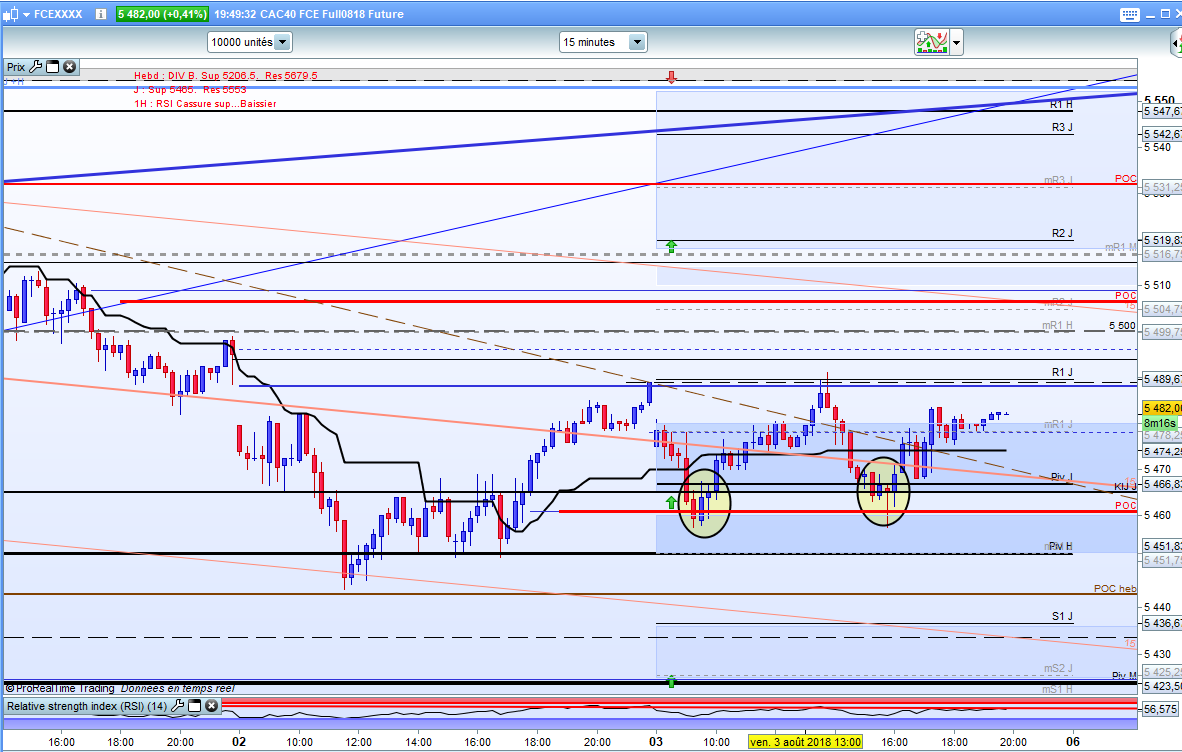The height and width of the screenshot is (752, 1182).
Task: Click the 'J : Sup 5465. Res 5553' annotation
Action: pos(190,90)
